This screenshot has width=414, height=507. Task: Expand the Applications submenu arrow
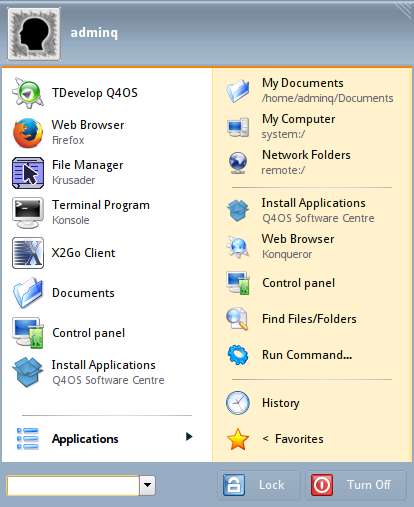click(x=189, y=437)
